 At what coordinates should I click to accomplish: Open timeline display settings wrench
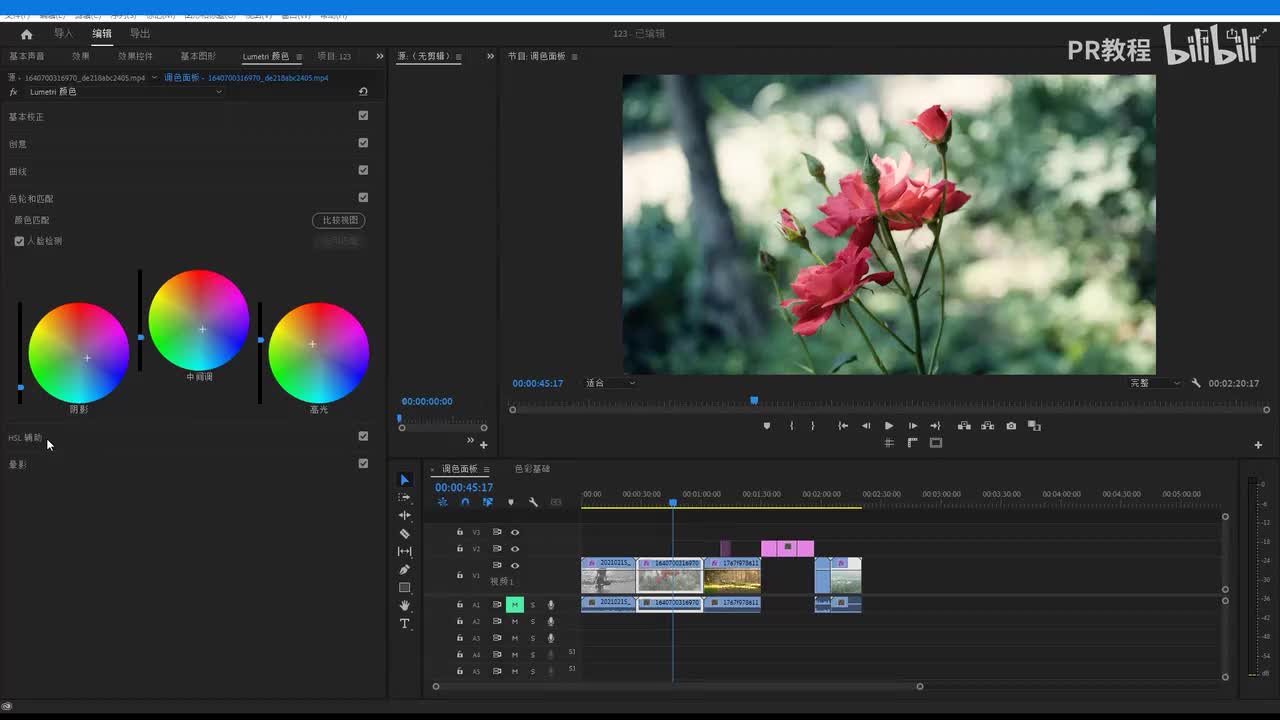(x=533, y=502)
